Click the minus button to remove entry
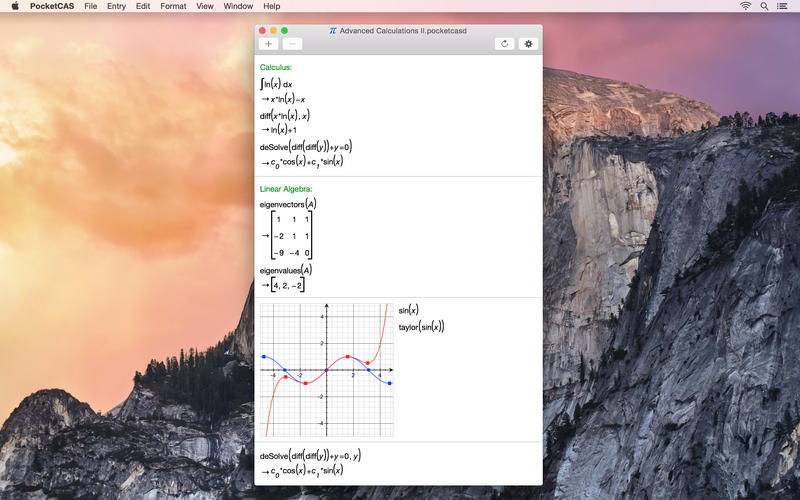800x500 pixels. 292,44
